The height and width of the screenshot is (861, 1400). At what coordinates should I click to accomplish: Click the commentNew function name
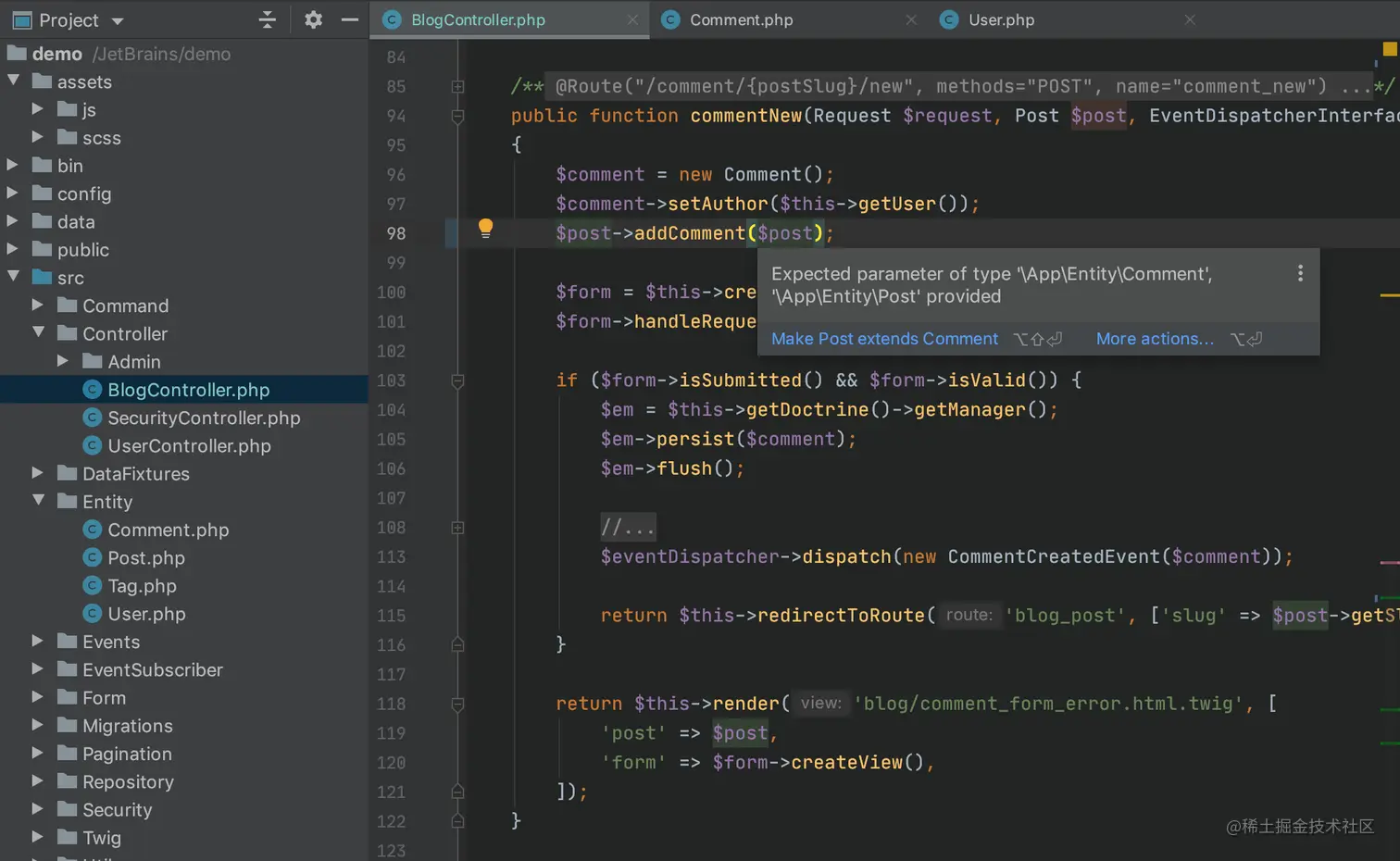(x=746, y=116)
